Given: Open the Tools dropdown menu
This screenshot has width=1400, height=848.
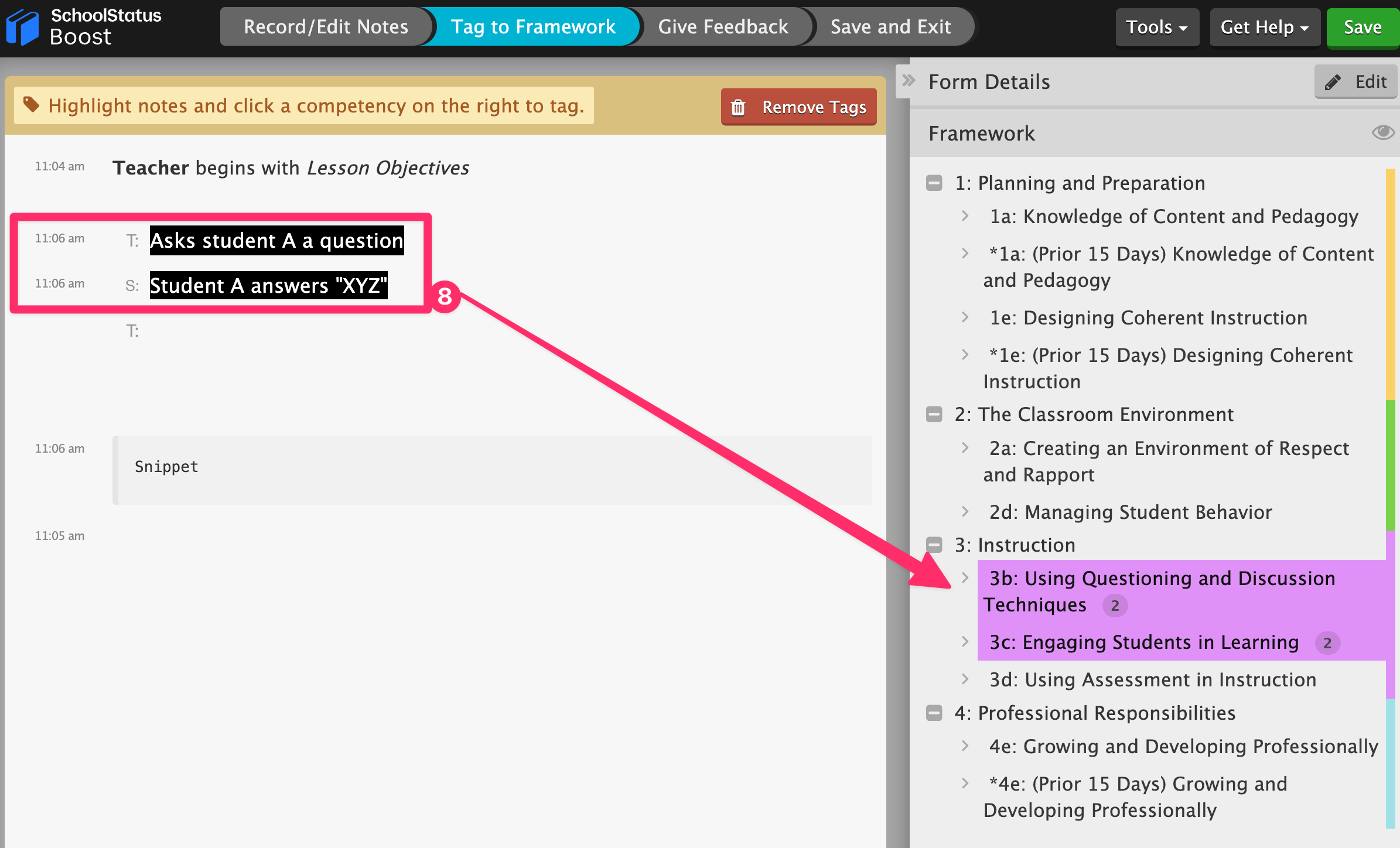Looking at the screenshot, I should tap(1157, 27).
